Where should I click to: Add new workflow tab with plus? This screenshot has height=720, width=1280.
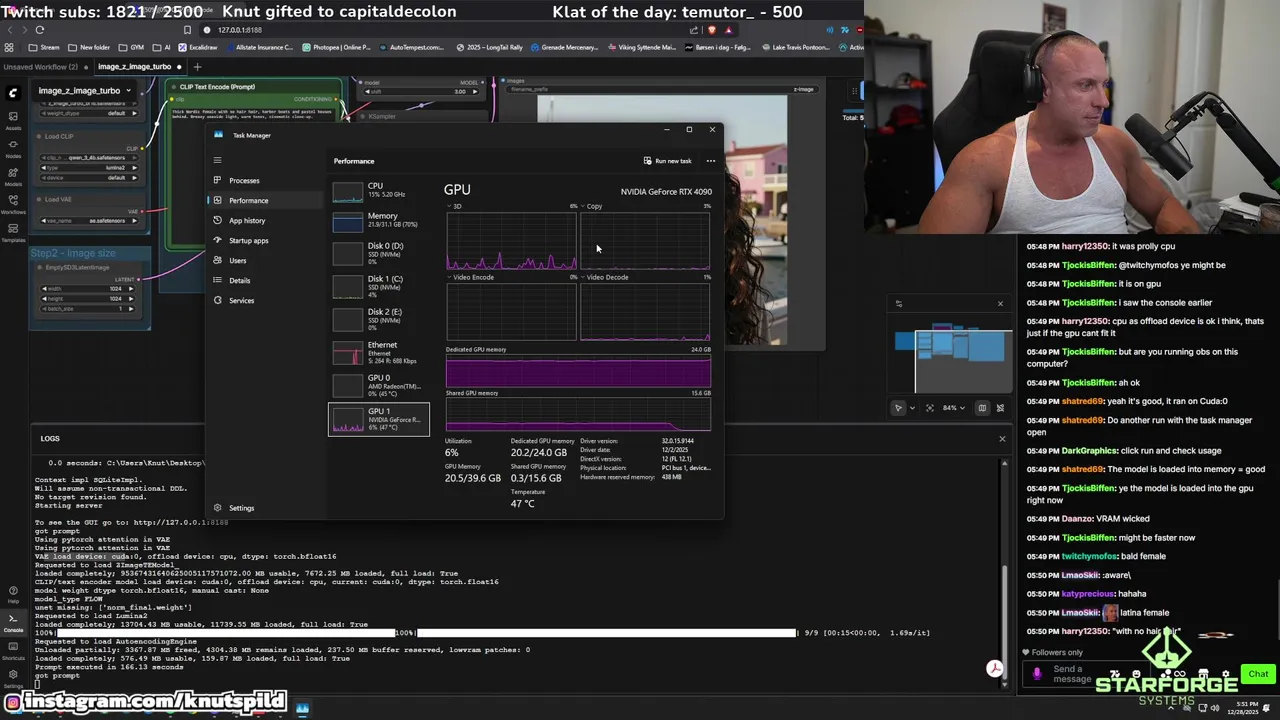click(x=197, y=67)
